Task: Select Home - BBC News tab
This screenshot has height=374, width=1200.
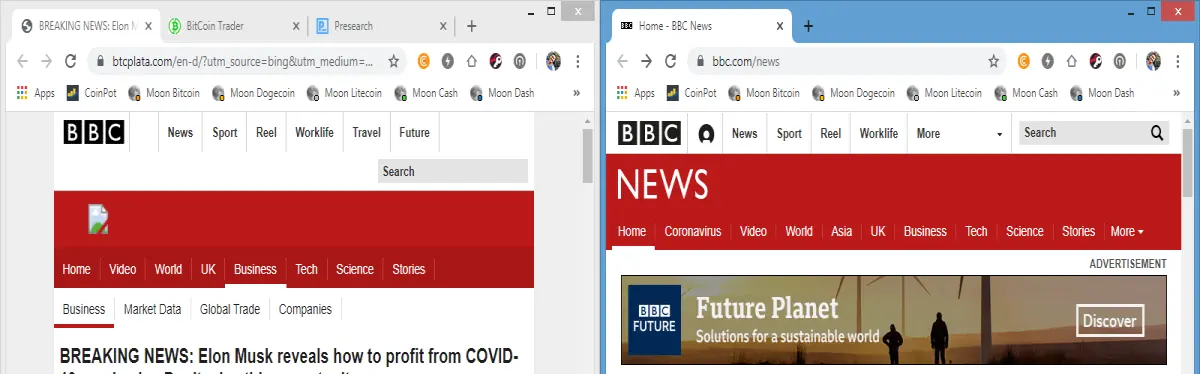Action: pos(700,26)
